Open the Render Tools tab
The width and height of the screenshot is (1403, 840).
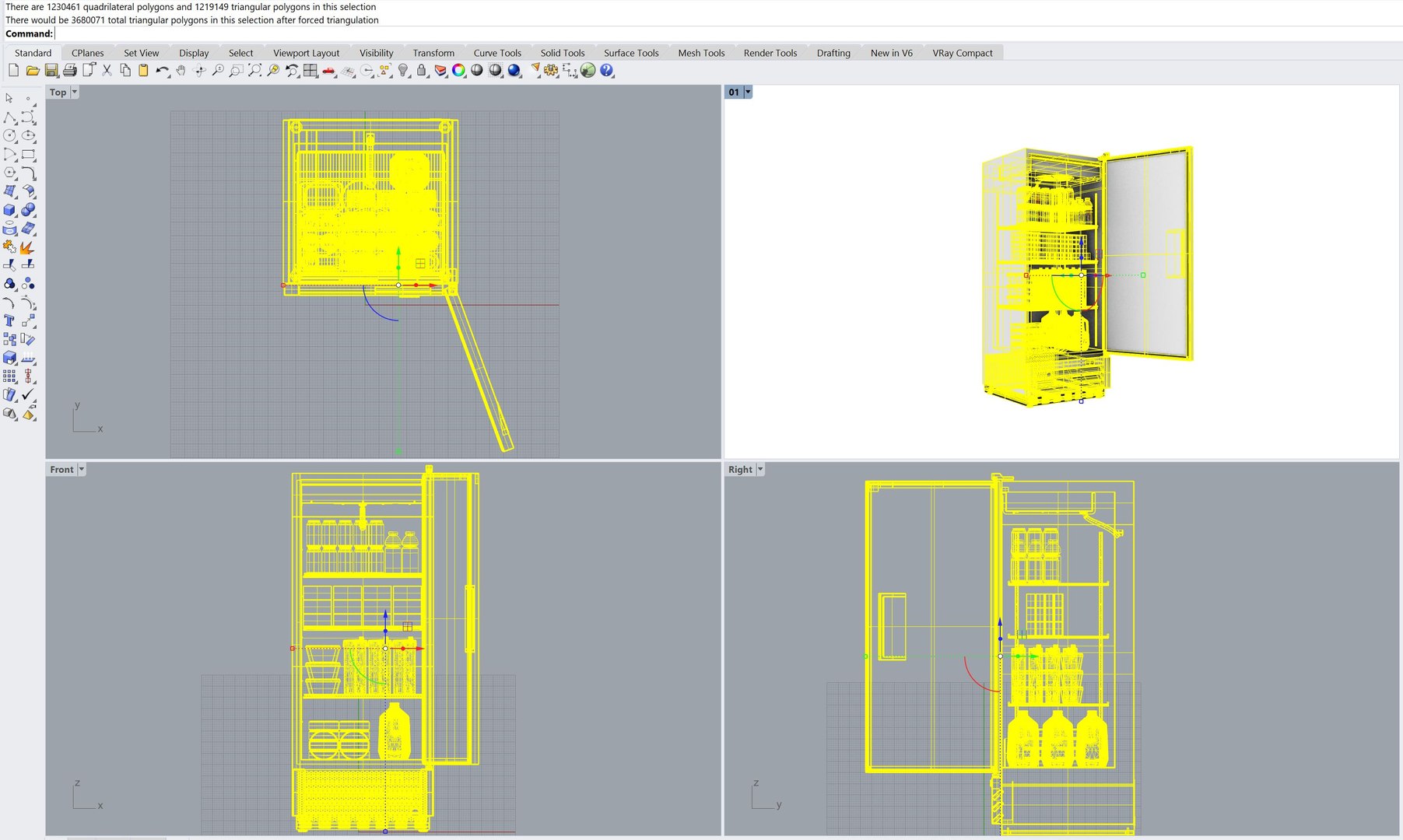[x=770, y=53]
